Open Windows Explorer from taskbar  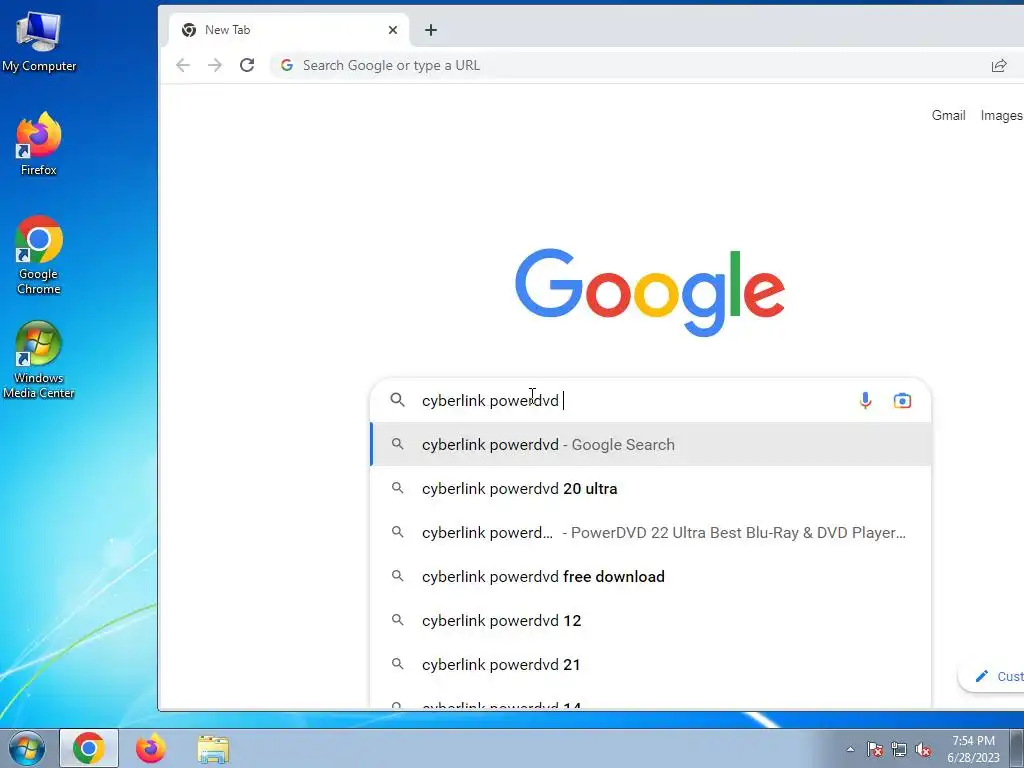[x=214, y=749]
